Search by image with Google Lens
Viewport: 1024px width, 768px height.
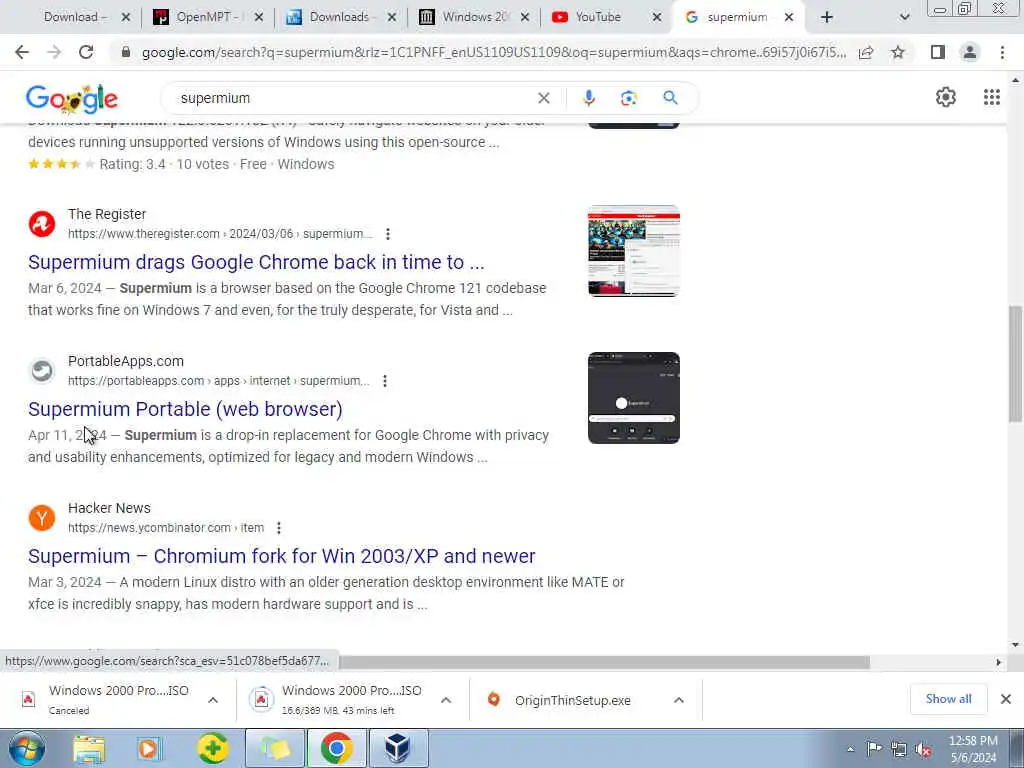click(x=628, y=98)
